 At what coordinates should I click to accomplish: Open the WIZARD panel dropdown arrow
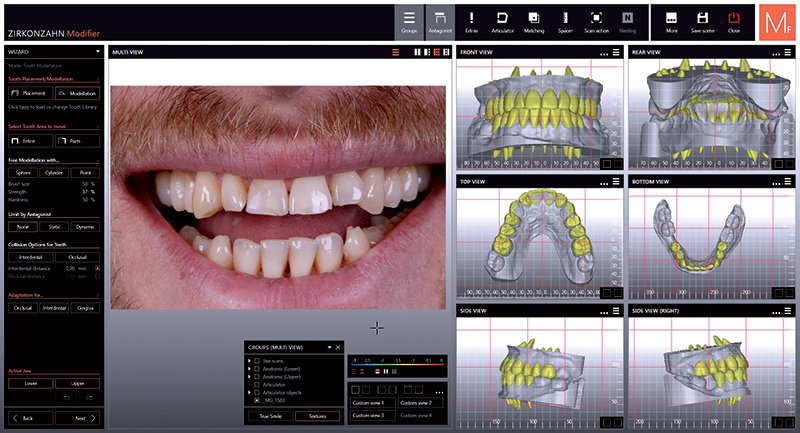[x=97, y=51]
